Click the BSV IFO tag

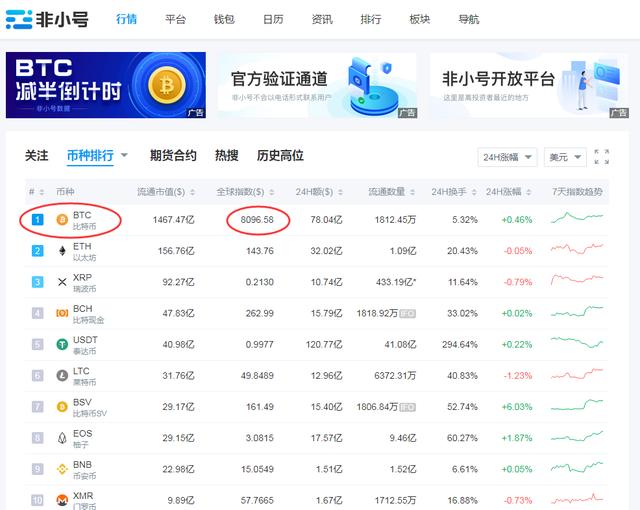click(407, 407)
